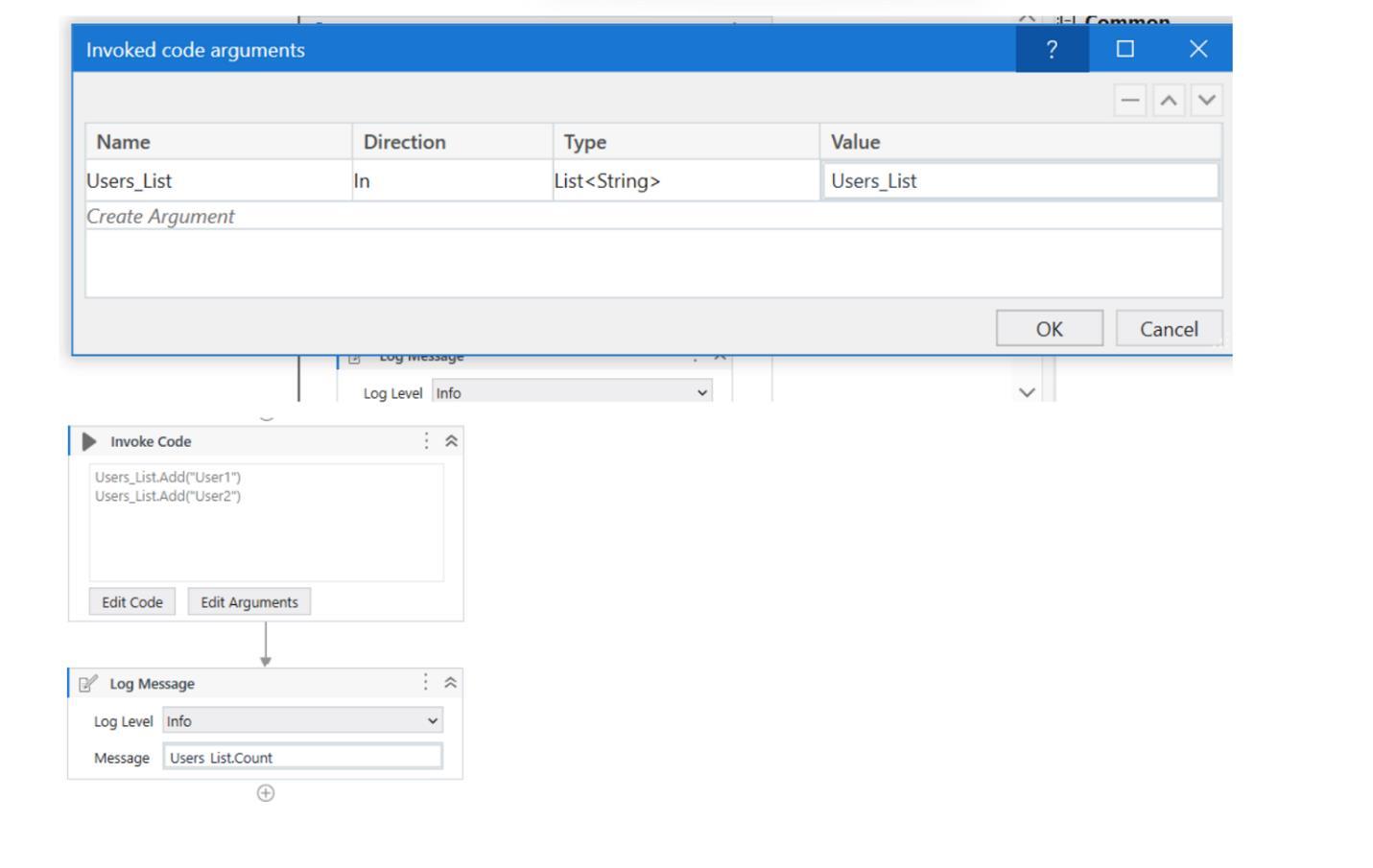Click the Invoke Code play icon
The image size is (1373, 868).
click(89, 441)
